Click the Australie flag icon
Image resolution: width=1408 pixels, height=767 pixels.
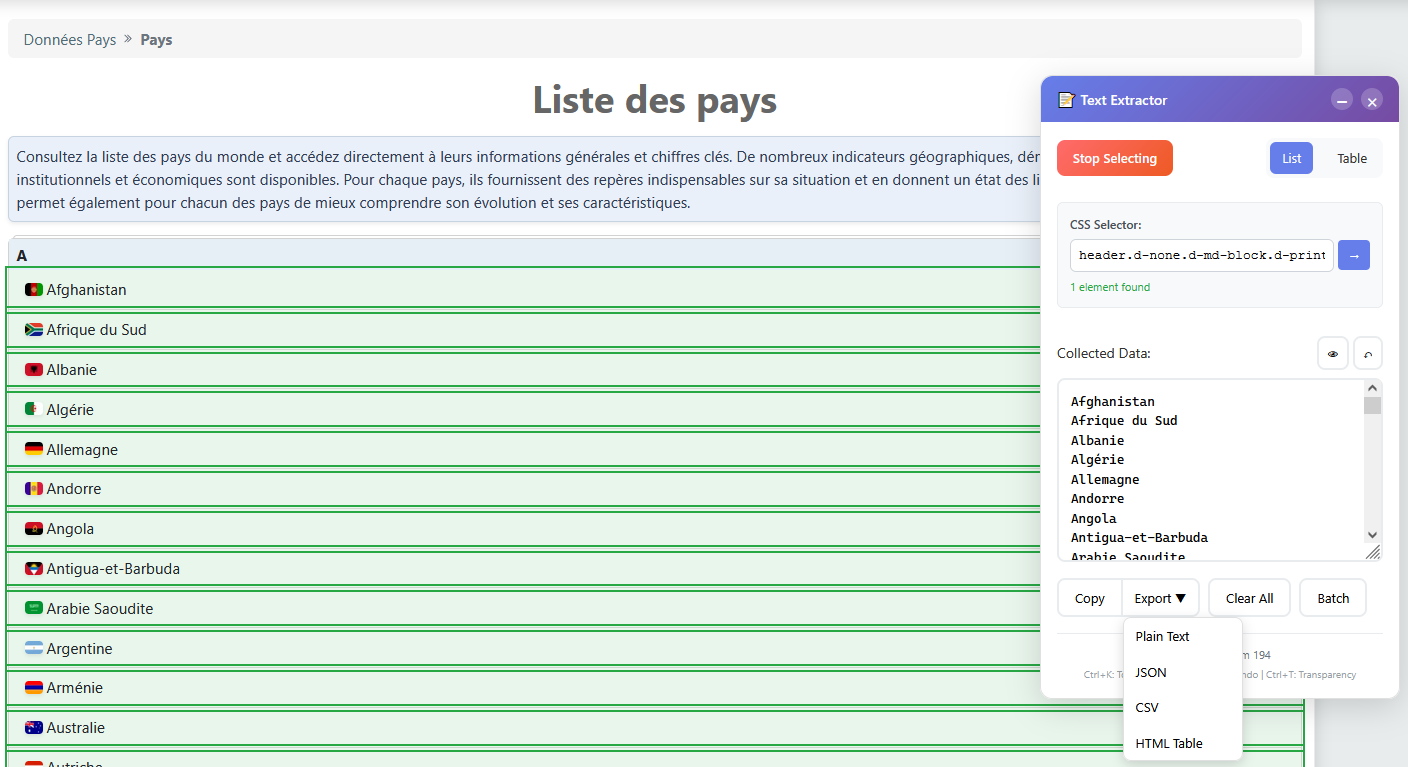[34, 727]
